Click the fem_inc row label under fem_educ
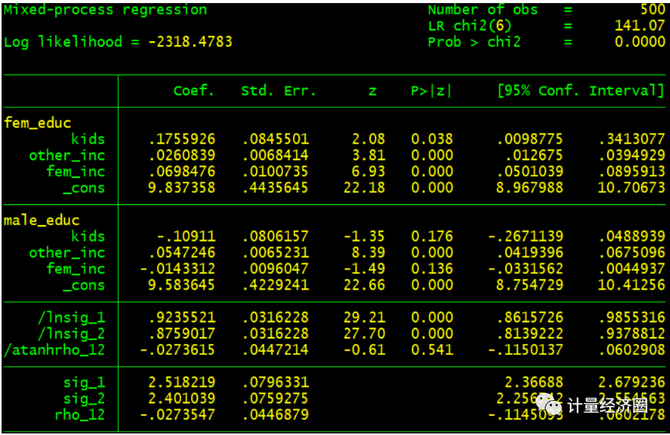 pyautogui.click(x=75, y=171)
